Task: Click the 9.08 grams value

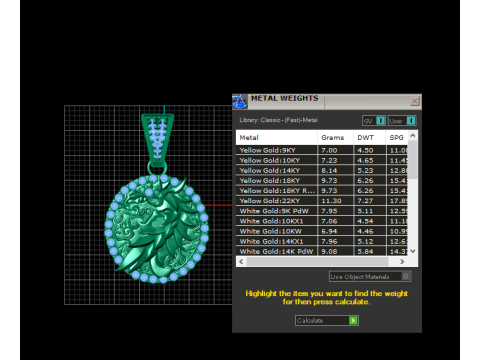Action: [x=329, y=251]
